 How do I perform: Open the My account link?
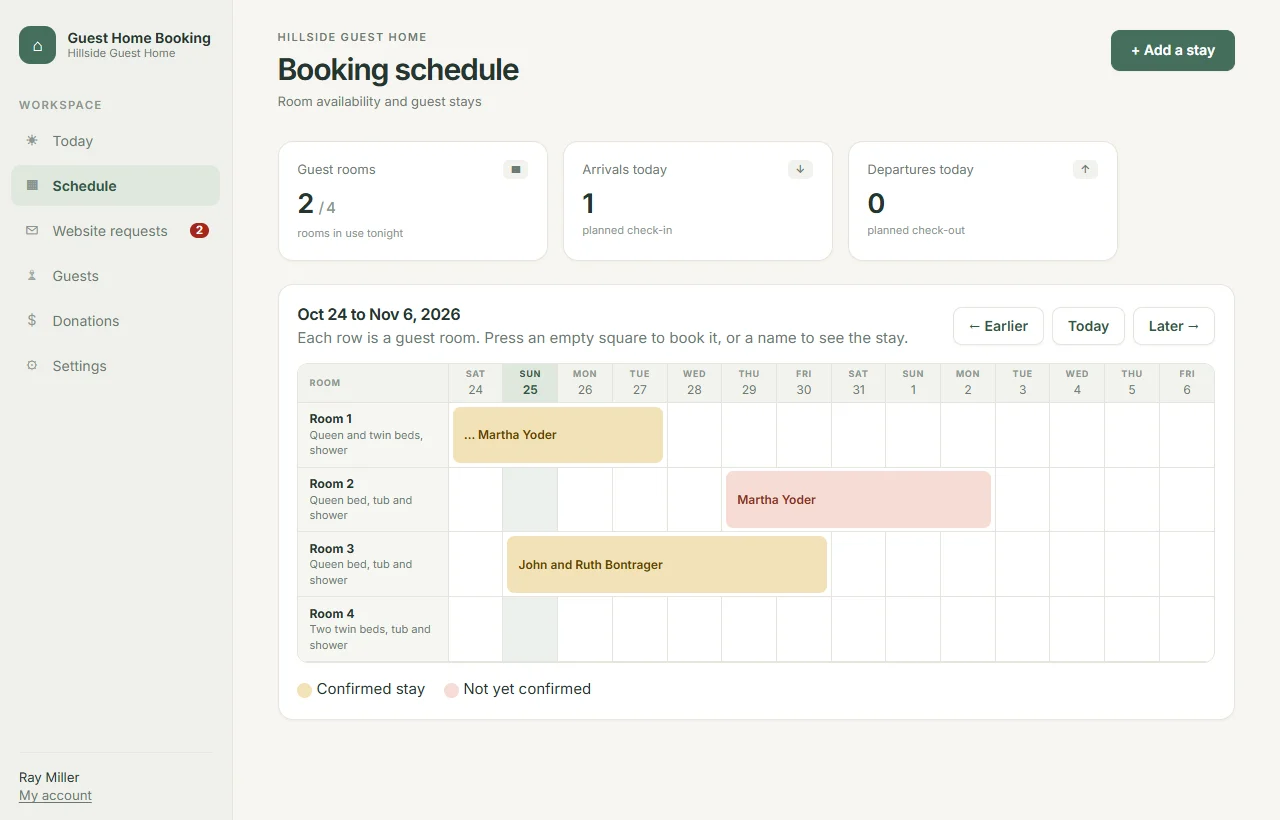pyautogui.click(x=55, y=796)
